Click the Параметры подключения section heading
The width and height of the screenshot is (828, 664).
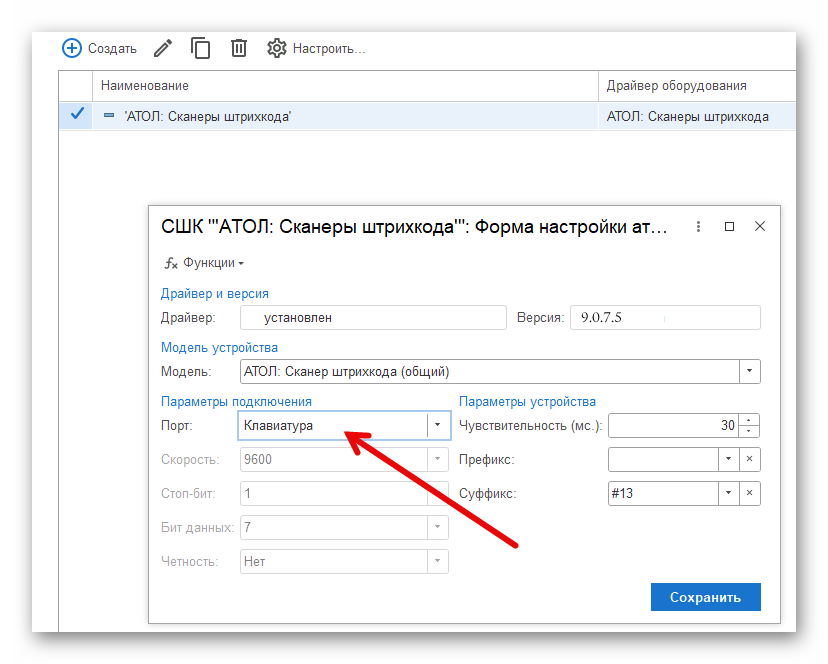pyautogui.click(x=236, y=401)
